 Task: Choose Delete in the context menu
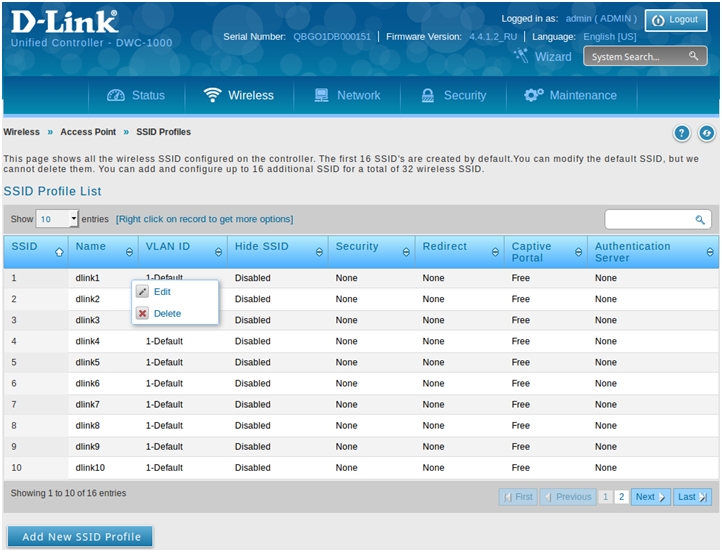pyautogui.click(x=166, y=314)
